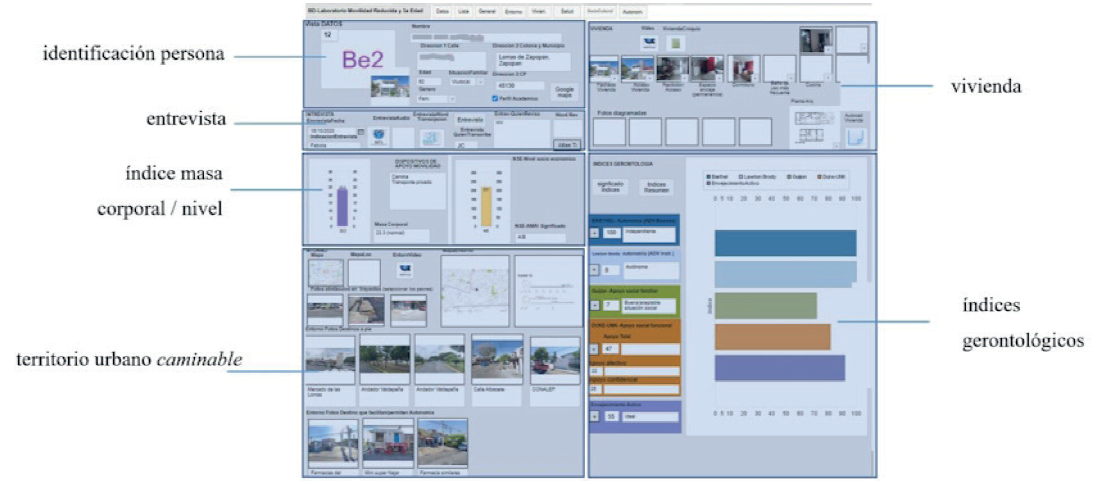The width and height of the screenshot is (1103, 484).
Task: Toggle the Barthel legend marker in chart
Action: point(708,177)
